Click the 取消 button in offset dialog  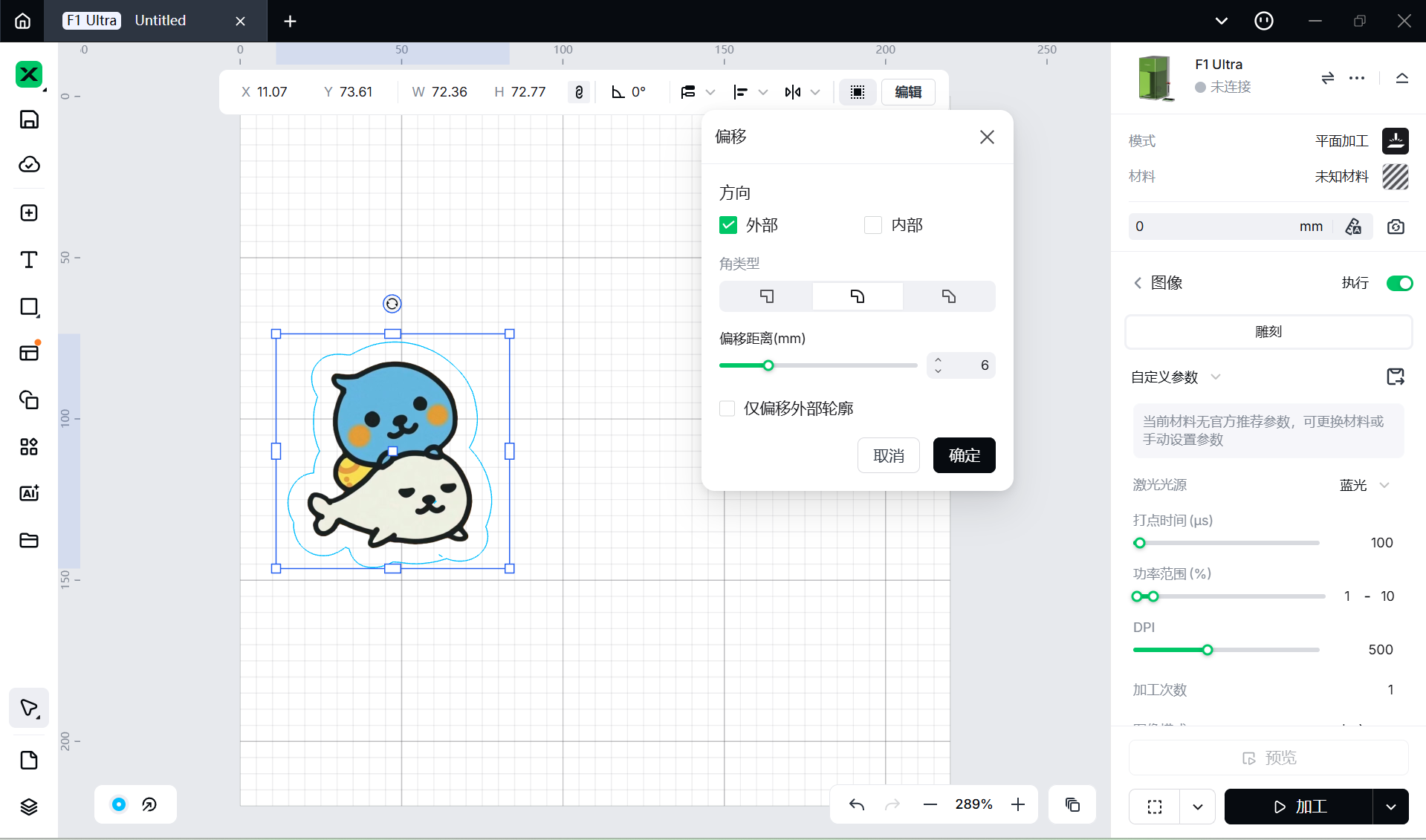point(888,455)
